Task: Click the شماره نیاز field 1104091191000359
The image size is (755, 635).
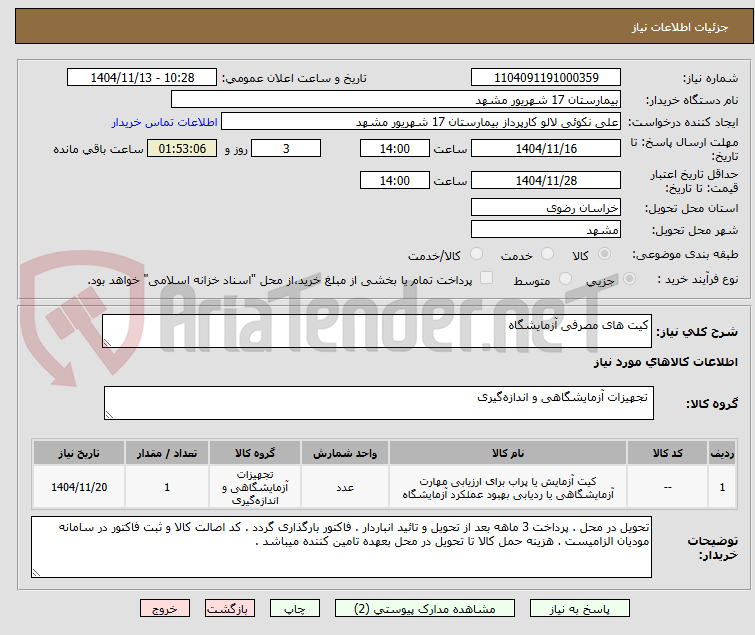Action: click(x=546, y=78)
